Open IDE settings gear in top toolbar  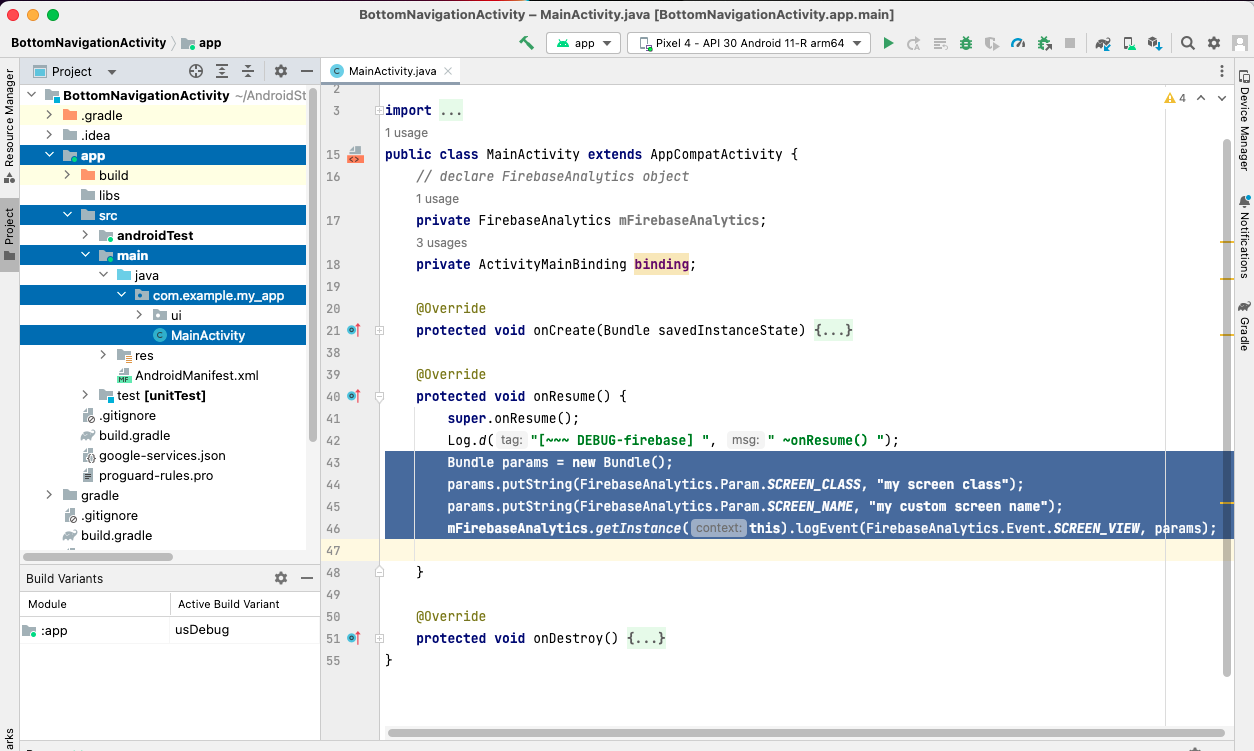pyautogui.click(x=1214, y=43)
